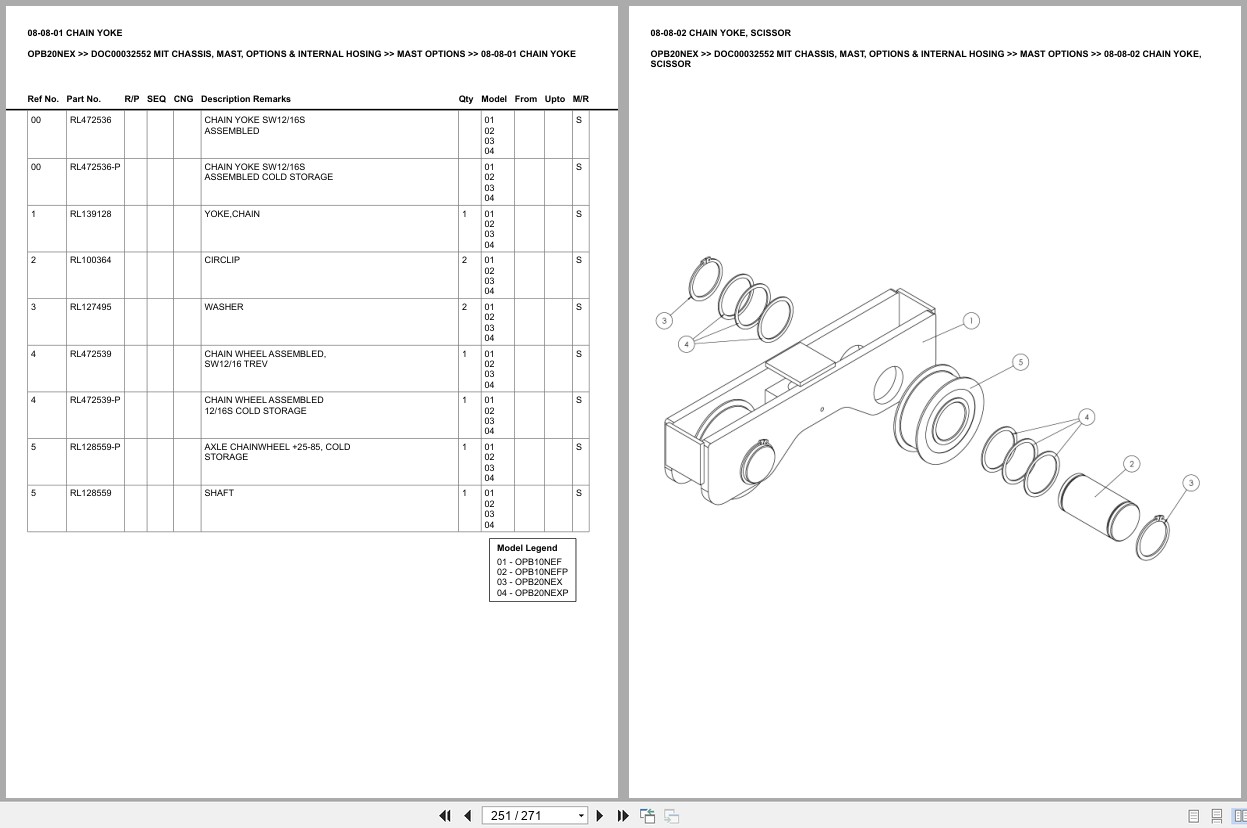
Task: Switch to single page view
Action: pyautogui.click(x=1193, y=816)
